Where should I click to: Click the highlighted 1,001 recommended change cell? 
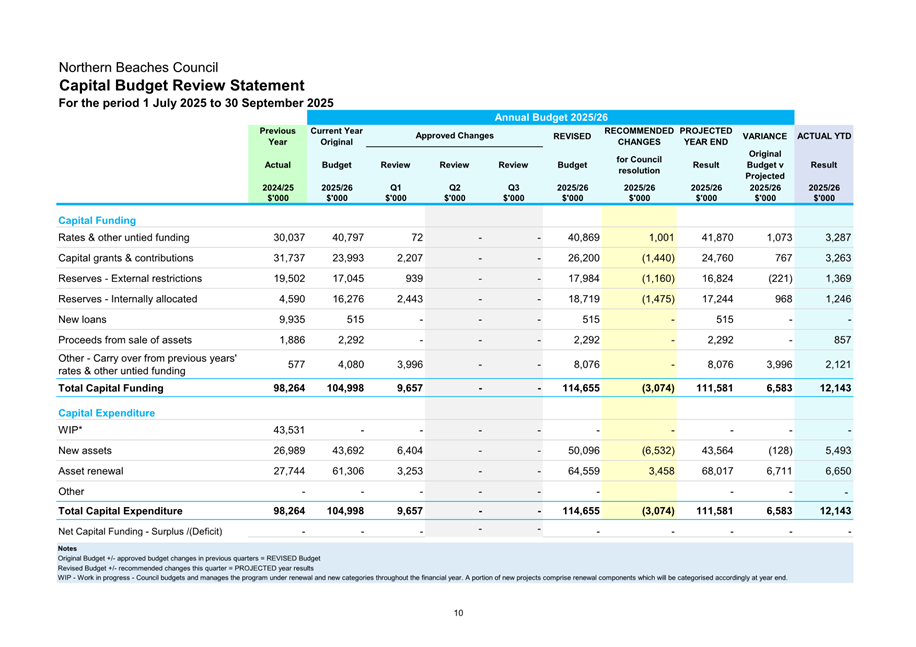coord(639,238)
